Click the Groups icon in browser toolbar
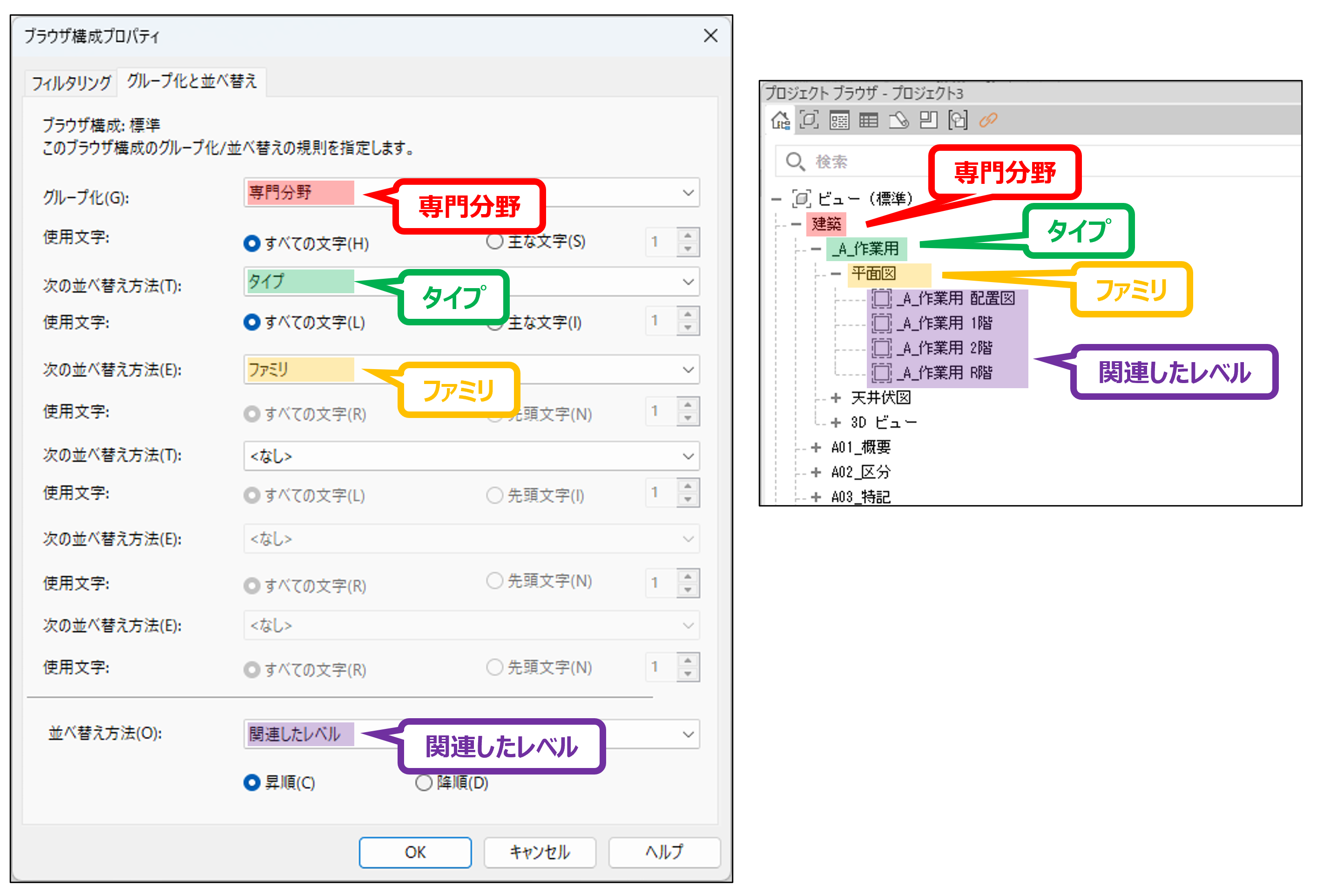Image resolution: width=1317 pixels, height=896 pixels. (958, 120)
